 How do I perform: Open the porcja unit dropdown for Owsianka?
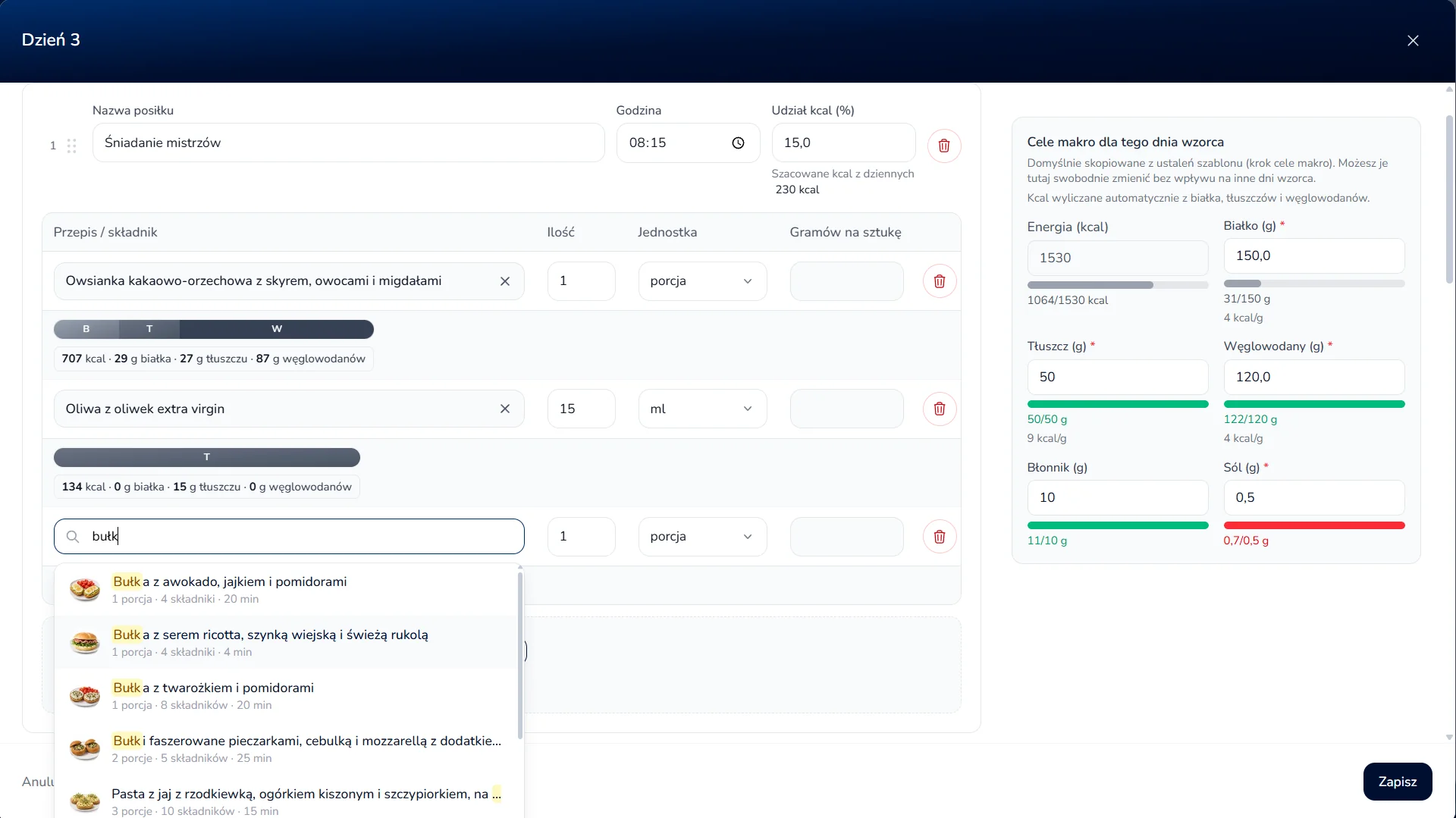coord(702,281)
